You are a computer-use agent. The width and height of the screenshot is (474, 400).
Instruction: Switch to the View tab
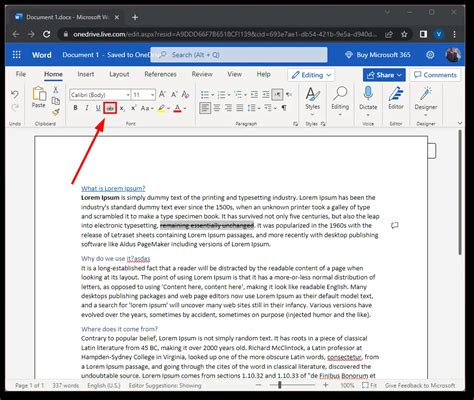(x=235, y=74)
